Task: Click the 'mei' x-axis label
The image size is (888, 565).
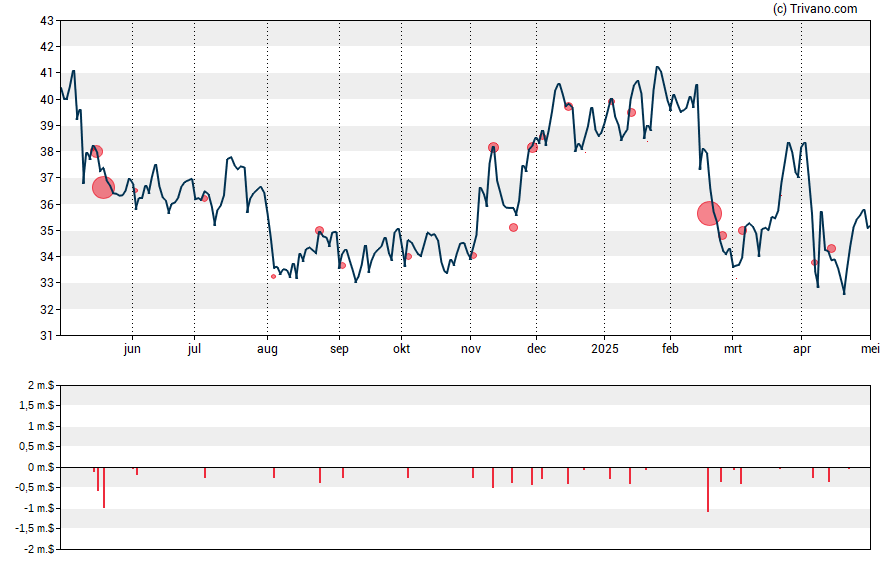Action: 870,349
